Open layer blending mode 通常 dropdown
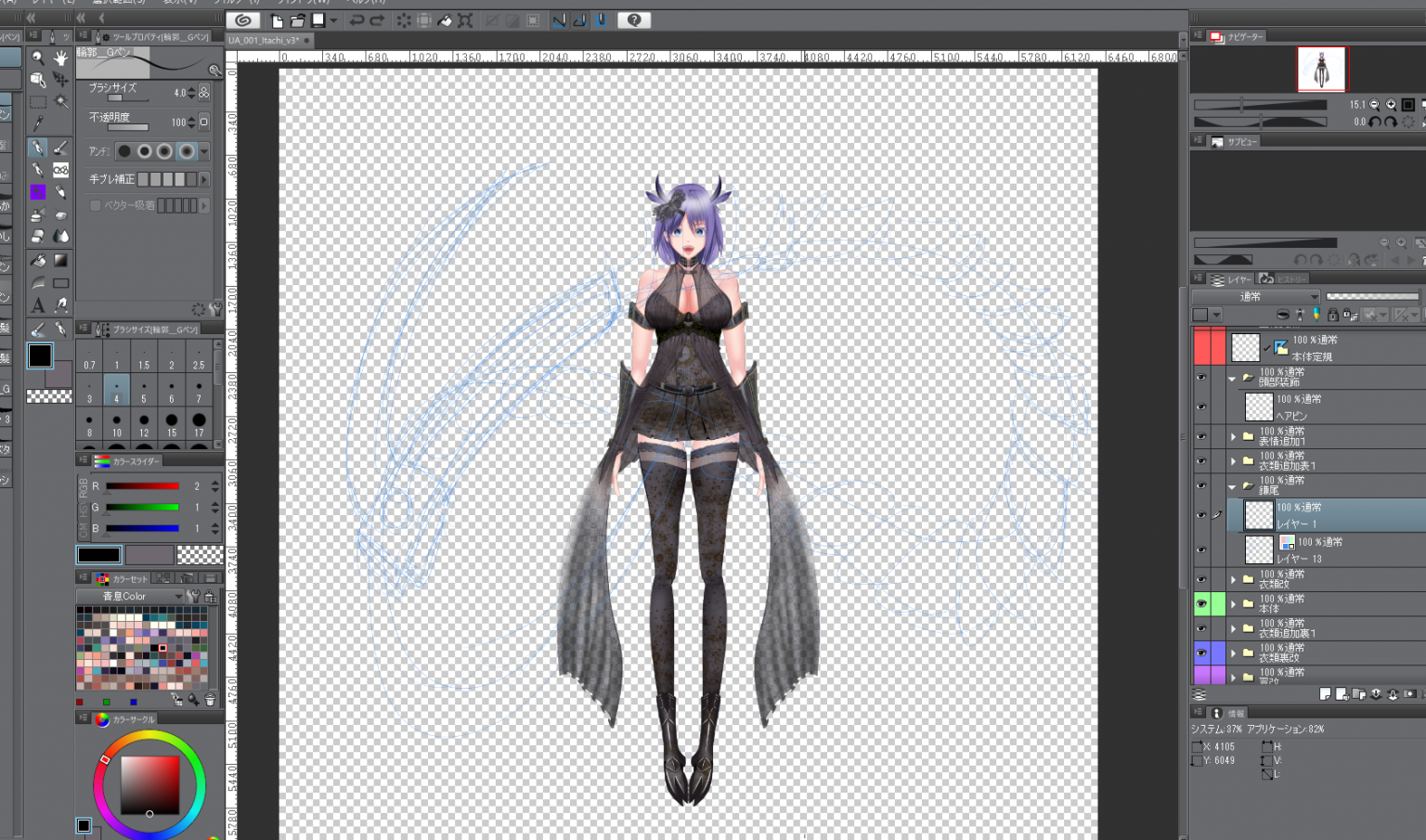Viewport: 1426px width, 840px height. click(1256, 297)
